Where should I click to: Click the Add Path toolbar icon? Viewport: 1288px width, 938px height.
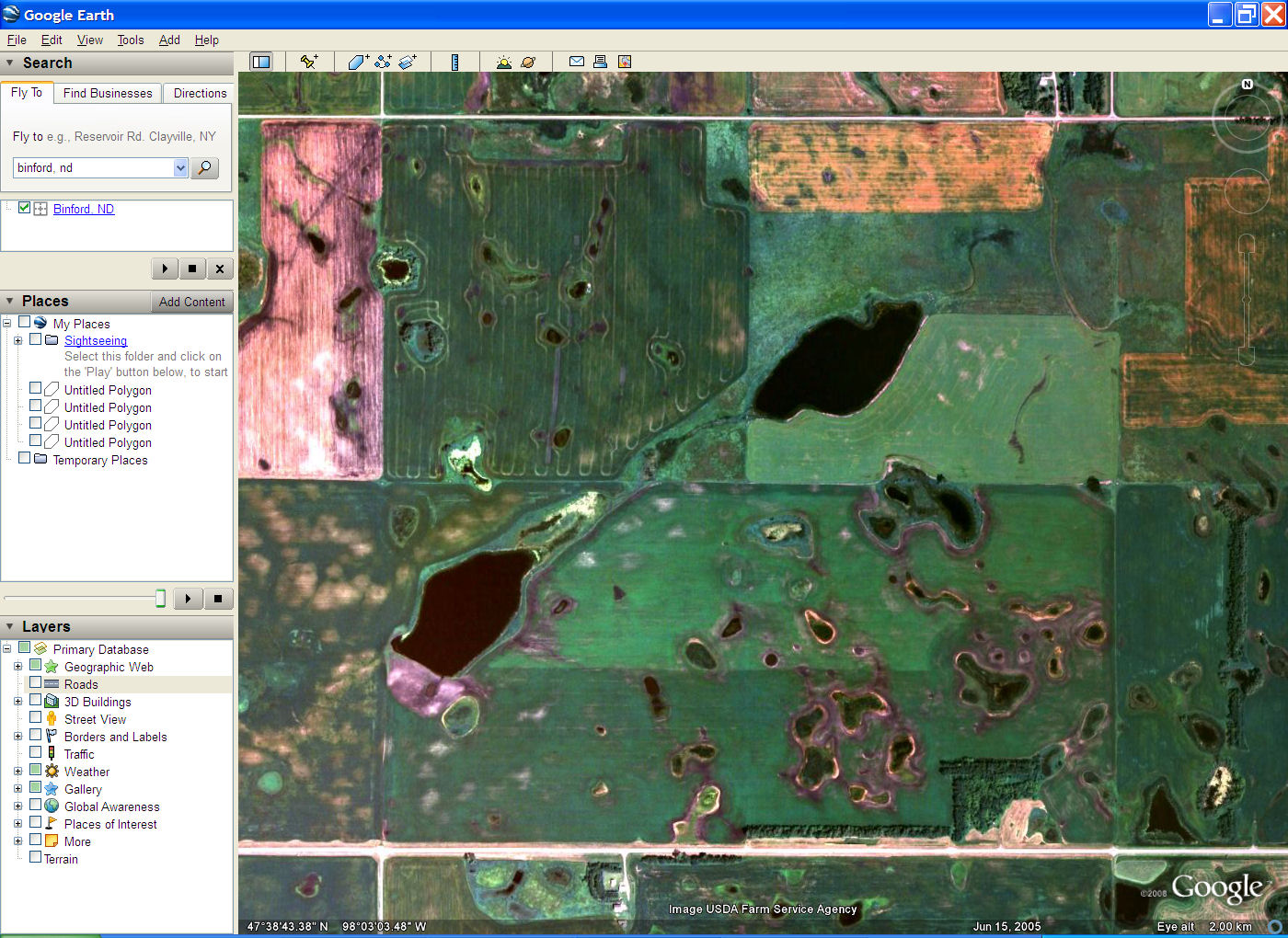383,62
